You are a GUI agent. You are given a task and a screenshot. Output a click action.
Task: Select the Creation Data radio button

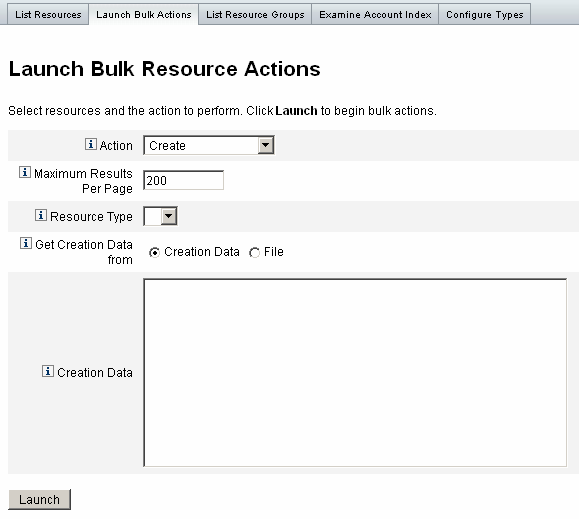(154, 252)
